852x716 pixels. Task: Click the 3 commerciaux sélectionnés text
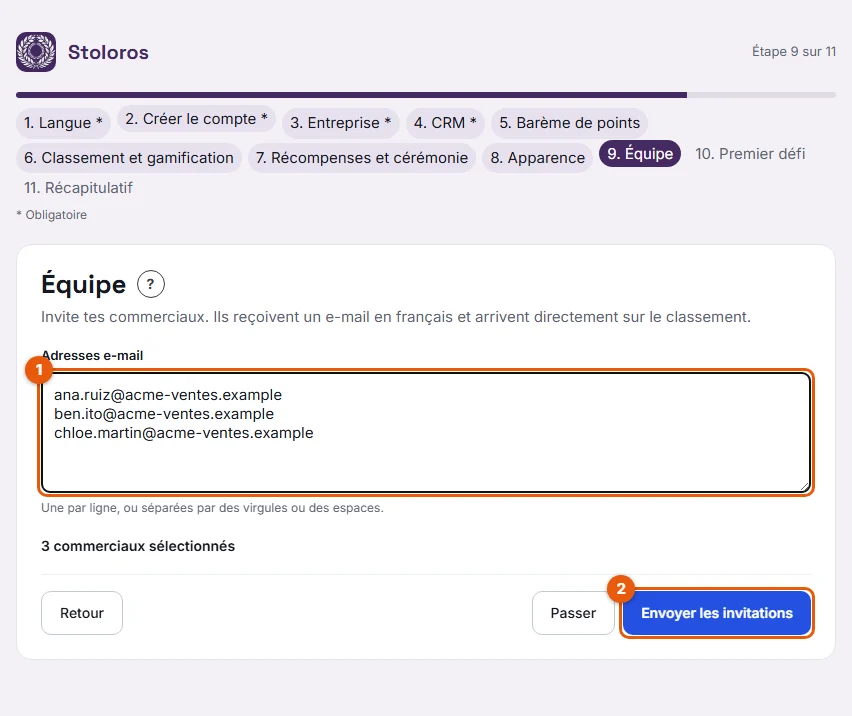tap(138, 546)
